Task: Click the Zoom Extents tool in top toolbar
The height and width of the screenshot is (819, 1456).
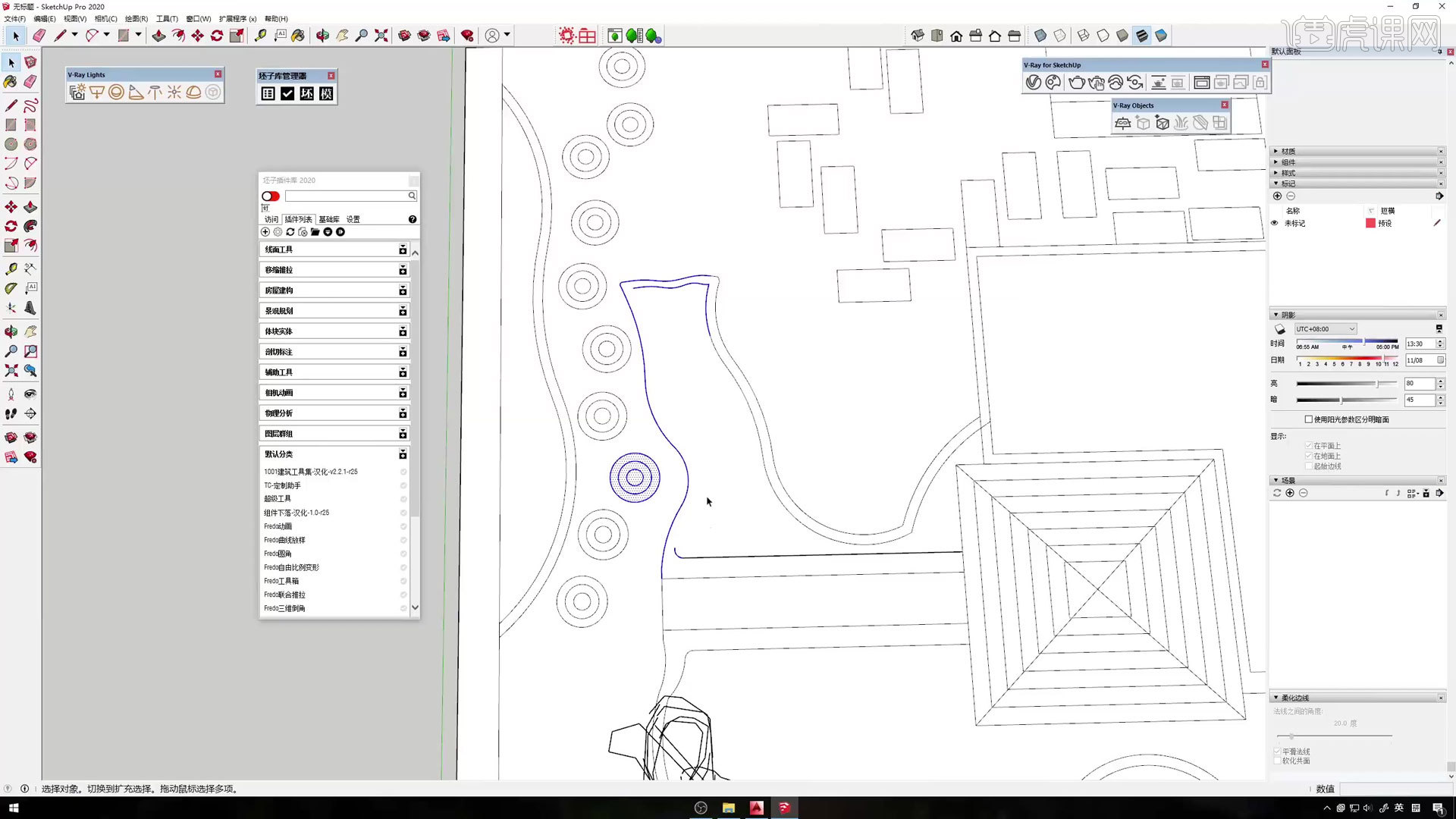Action: 381,36
